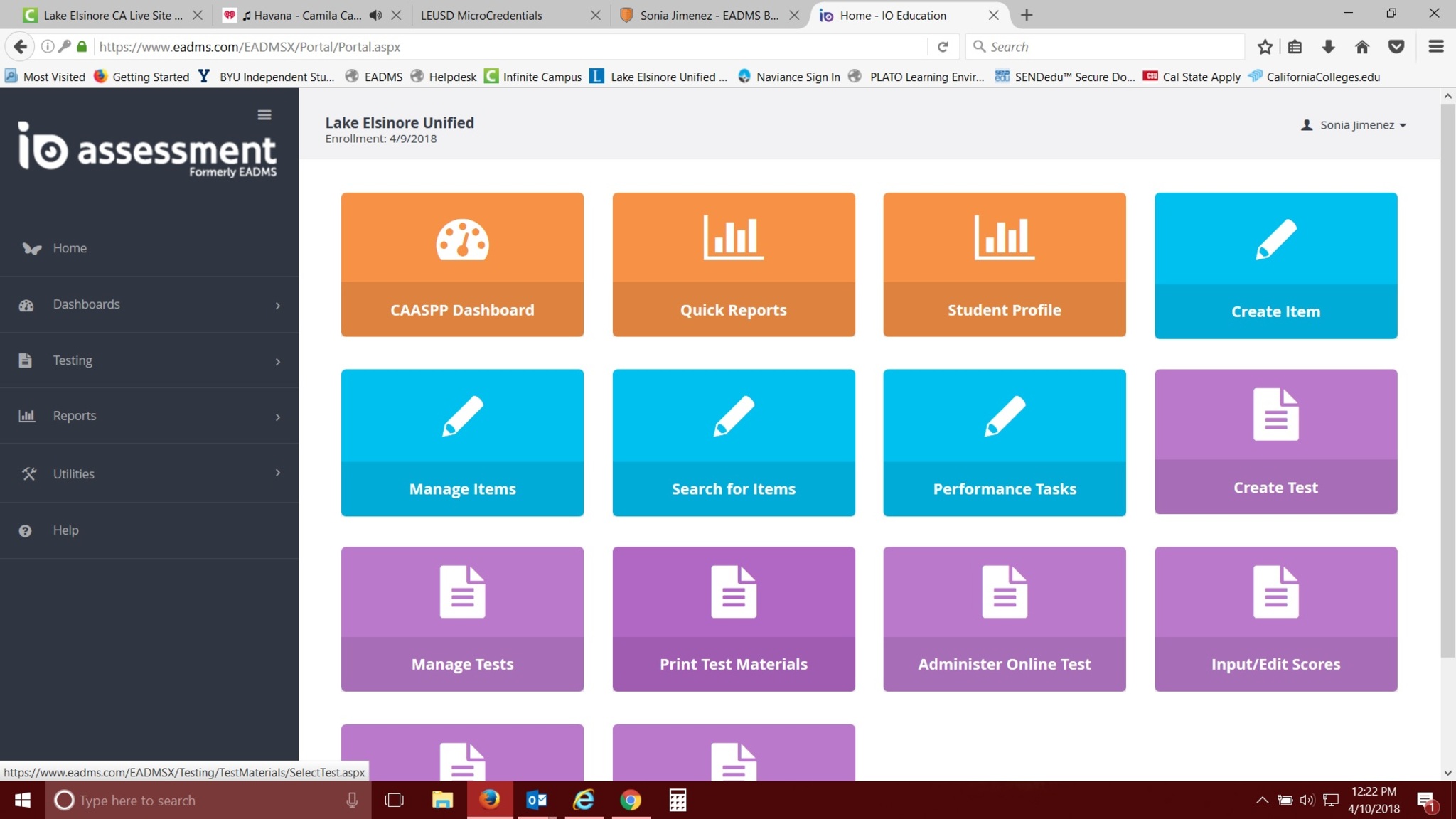Screen dimensions: 1456x819
Task: Click the hamburger icon to collapse sidebar
Action: [264, 115]
